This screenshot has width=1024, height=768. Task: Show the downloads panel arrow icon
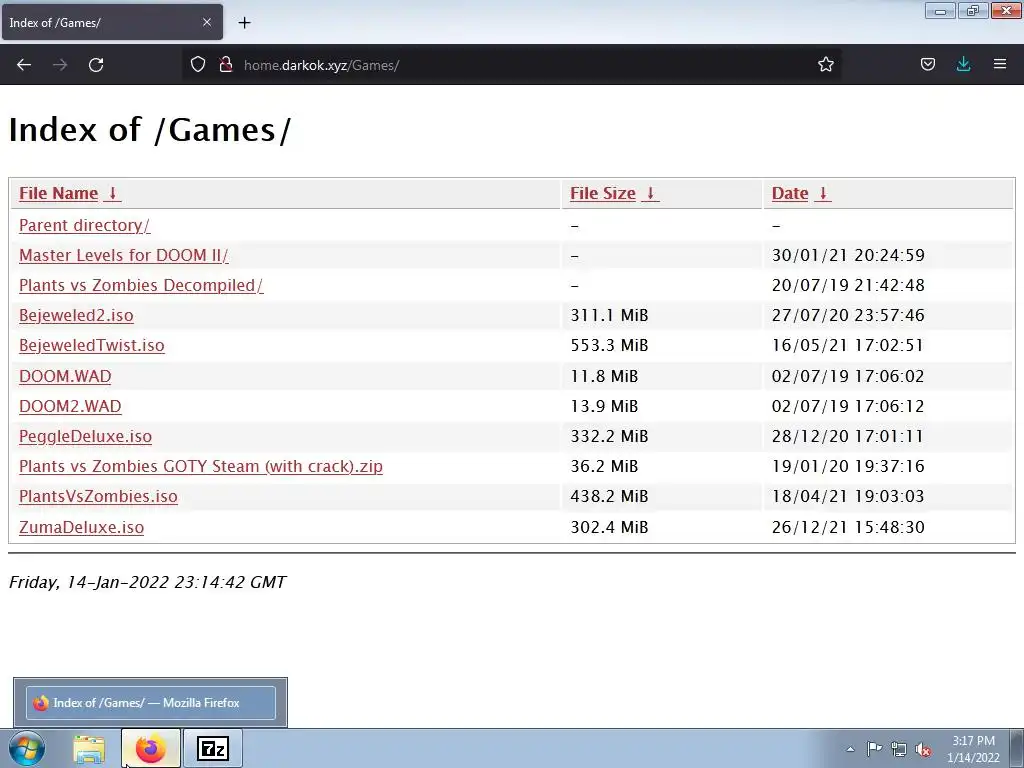coord(963,64)
